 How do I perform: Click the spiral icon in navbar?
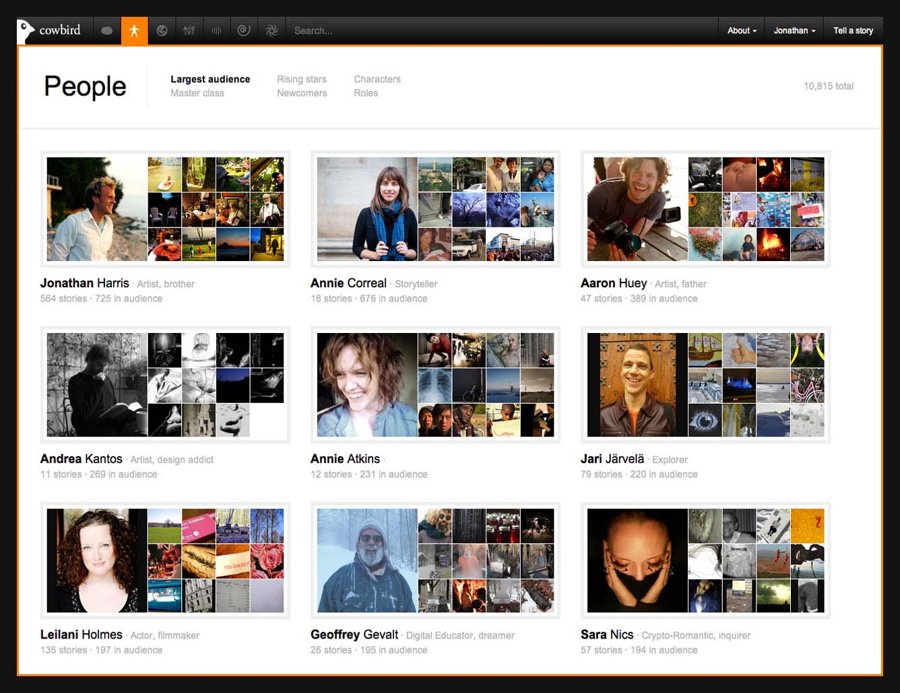(243, 31)
